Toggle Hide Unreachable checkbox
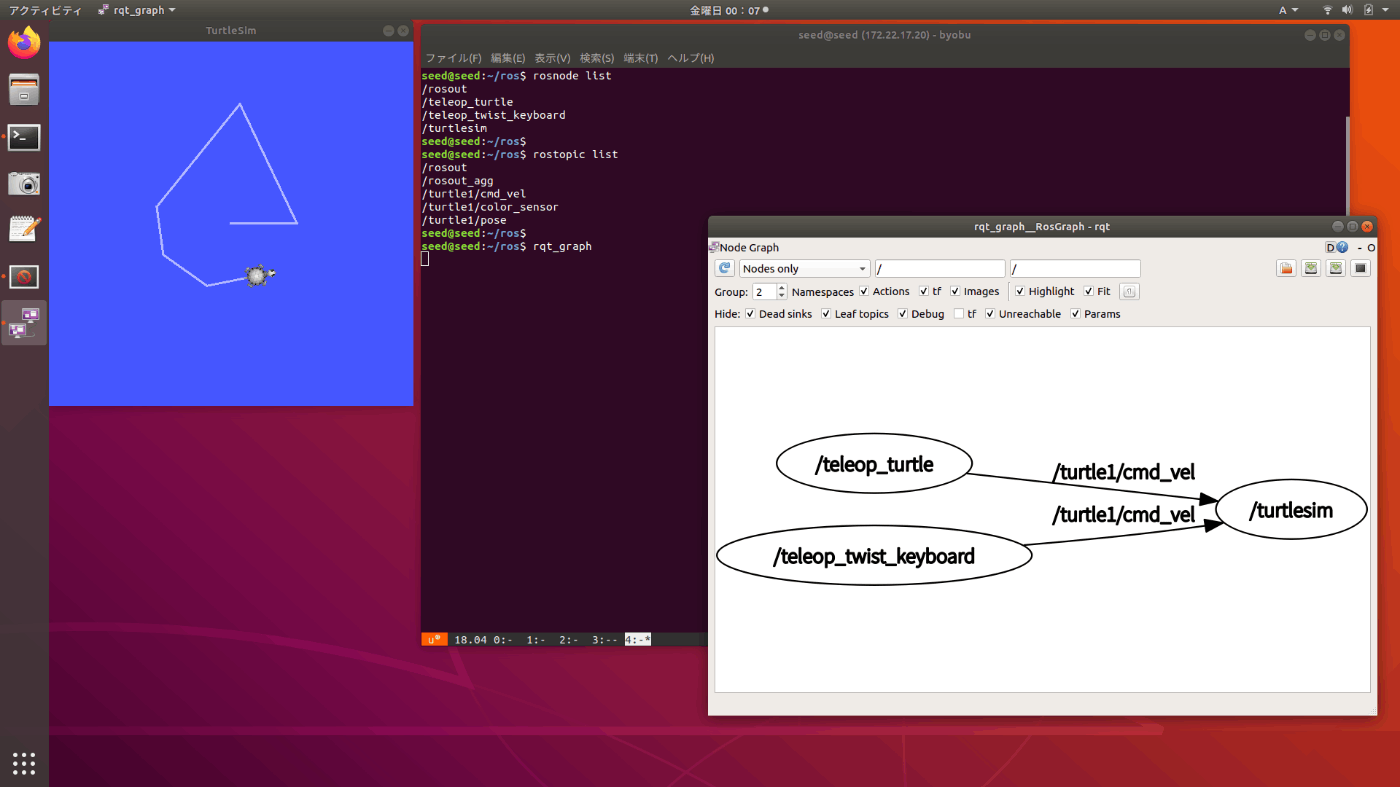 (x=990, y=314)
